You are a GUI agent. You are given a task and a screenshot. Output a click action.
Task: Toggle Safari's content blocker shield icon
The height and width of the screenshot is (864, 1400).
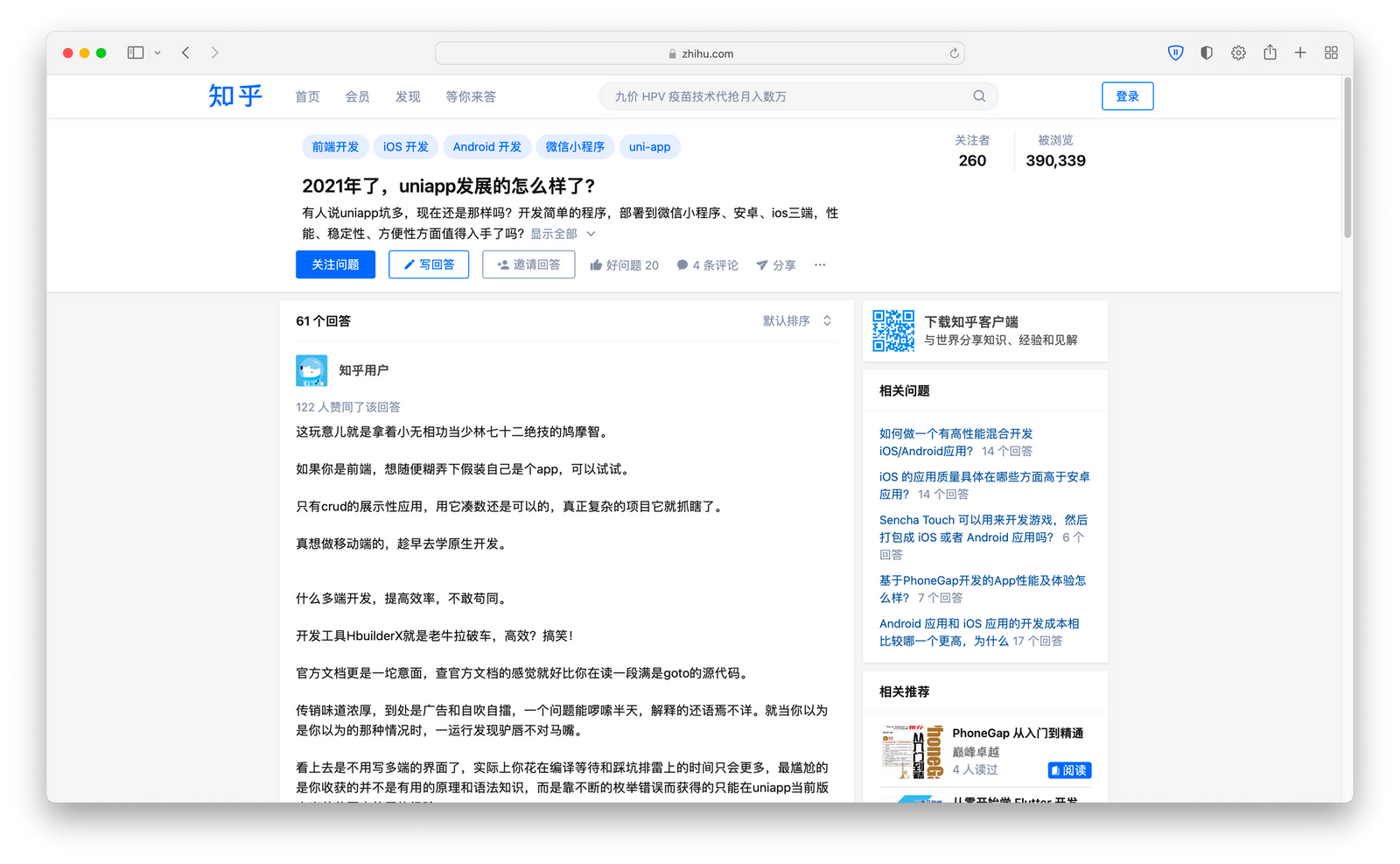(x=1175, y=53)
